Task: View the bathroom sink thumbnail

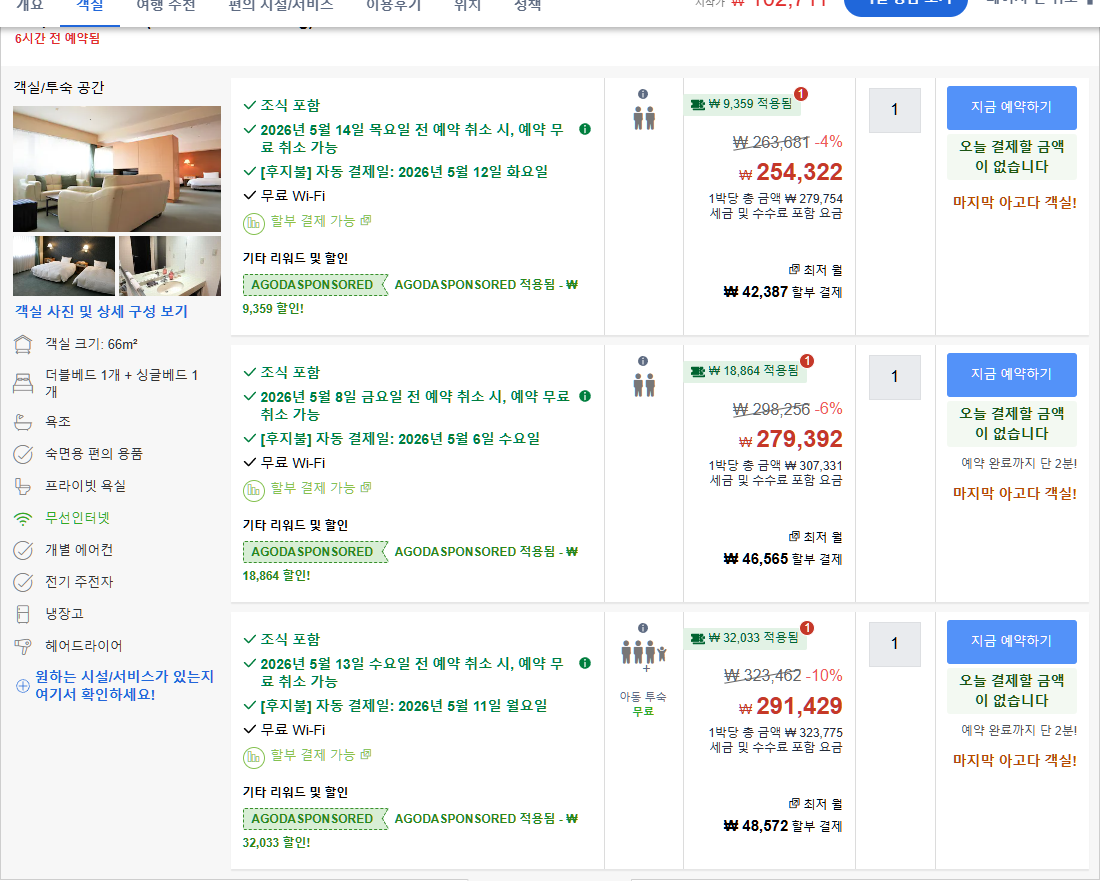Action: (x=170, y=266)
